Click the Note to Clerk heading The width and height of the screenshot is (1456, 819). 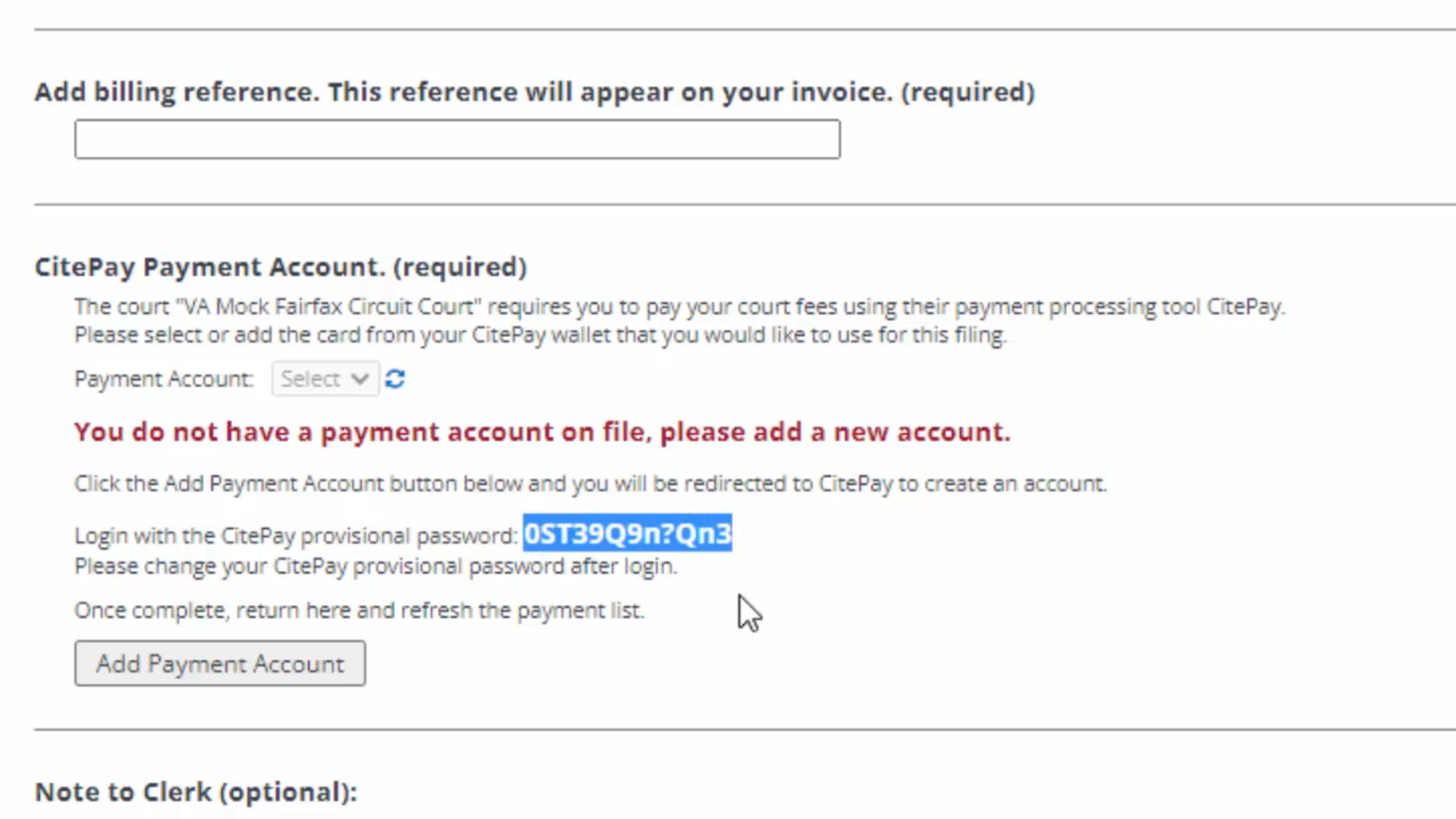(196, 792)
